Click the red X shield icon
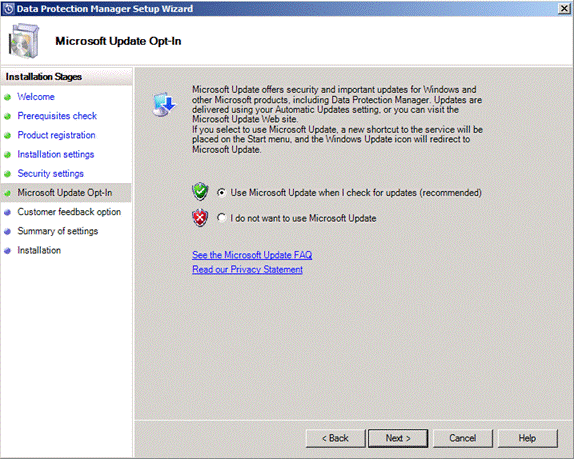The width and height of the screenshot is (574, 459). (x=200, y=218)
